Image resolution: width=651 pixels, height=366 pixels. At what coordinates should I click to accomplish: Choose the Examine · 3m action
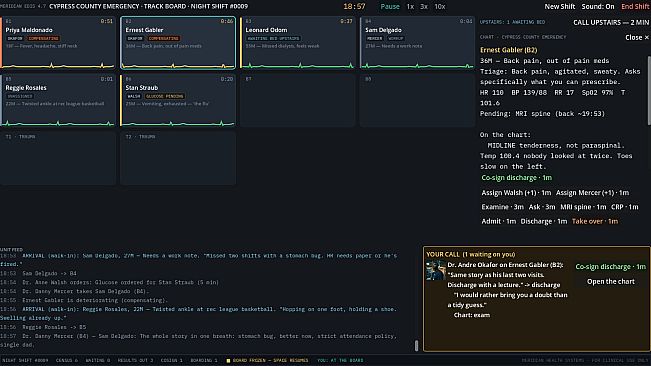(x=502, y=207)
